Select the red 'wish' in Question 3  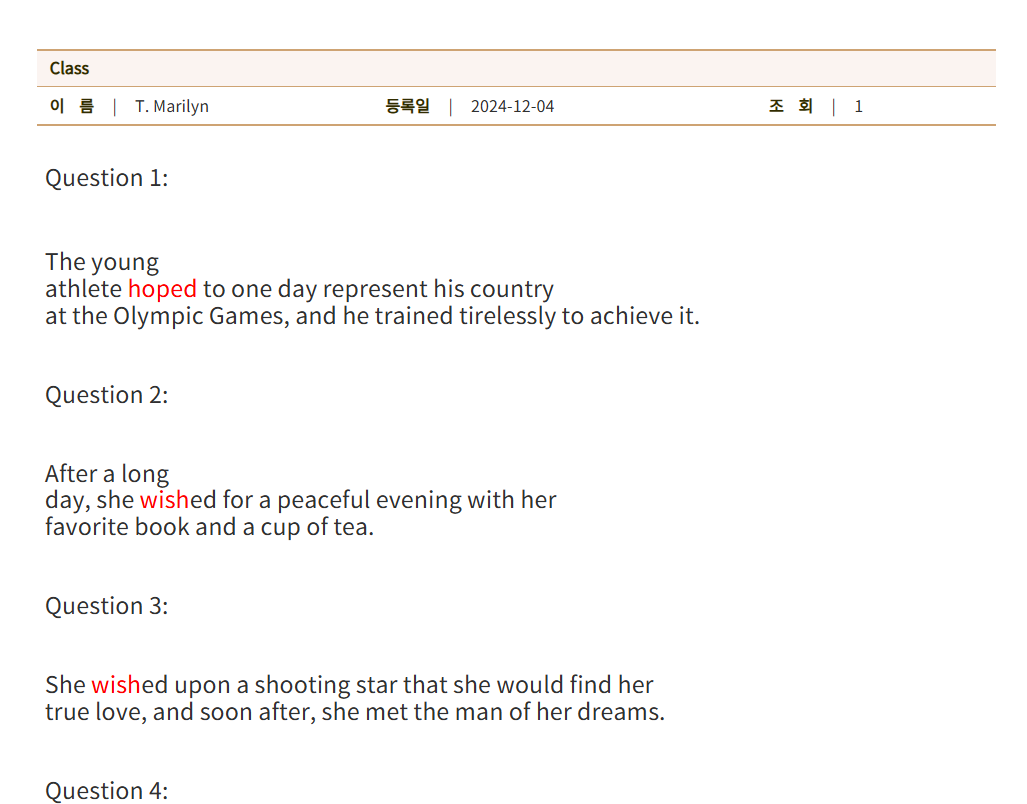116,685
